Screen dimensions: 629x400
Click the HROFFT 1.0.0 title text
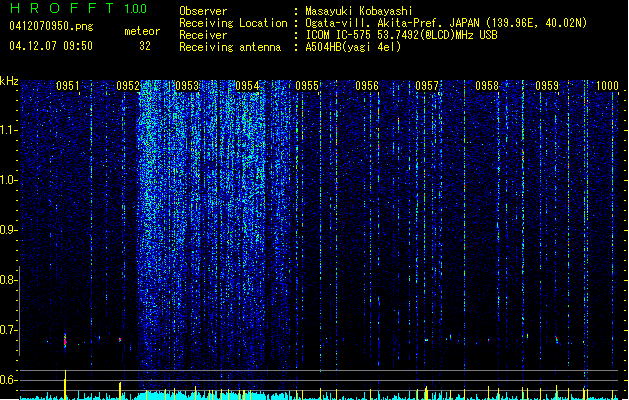pyautogui.click(x=79, y=8)
